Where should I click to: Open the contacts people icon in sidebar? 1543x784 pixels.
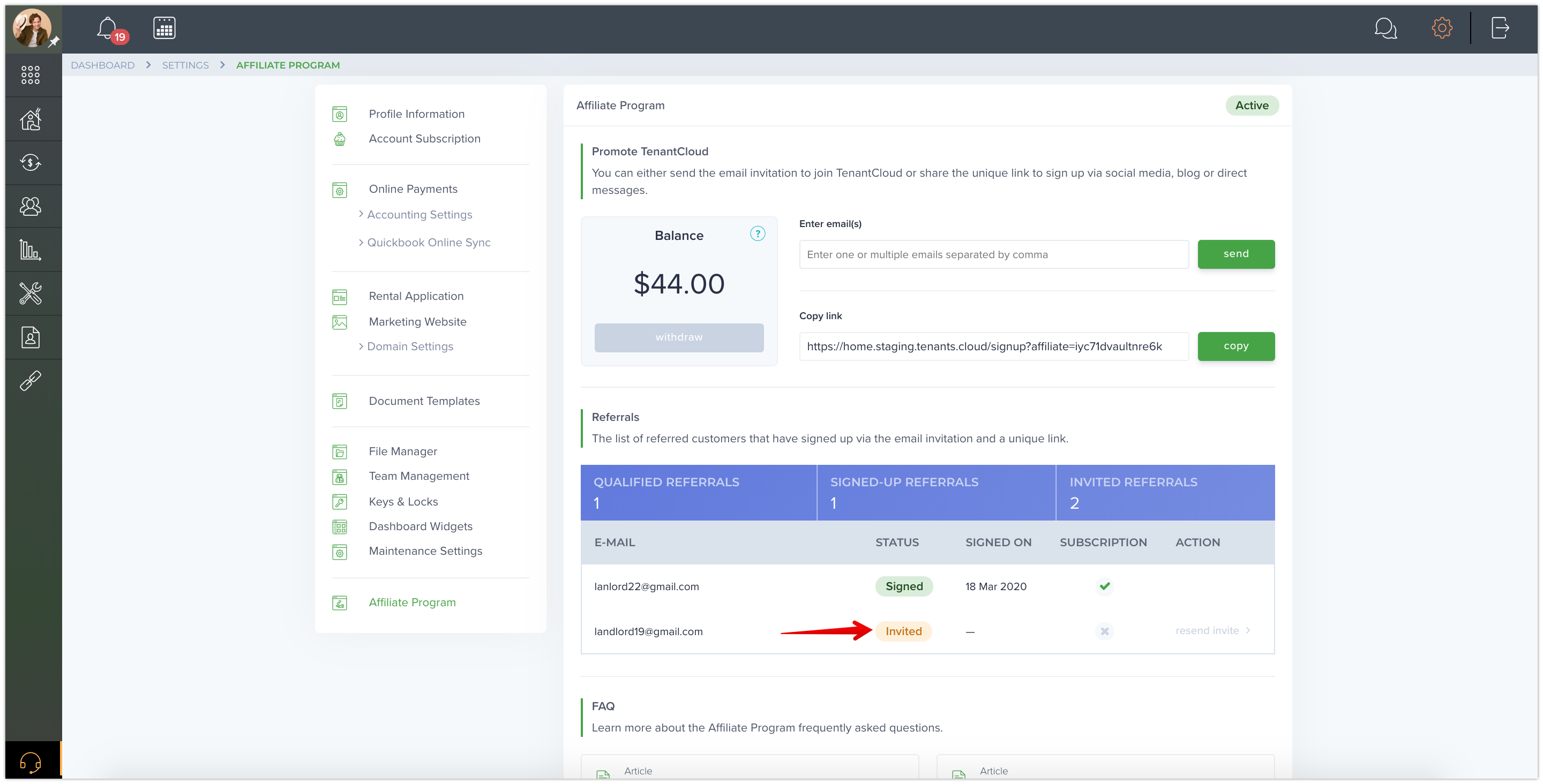coord(31,206)
